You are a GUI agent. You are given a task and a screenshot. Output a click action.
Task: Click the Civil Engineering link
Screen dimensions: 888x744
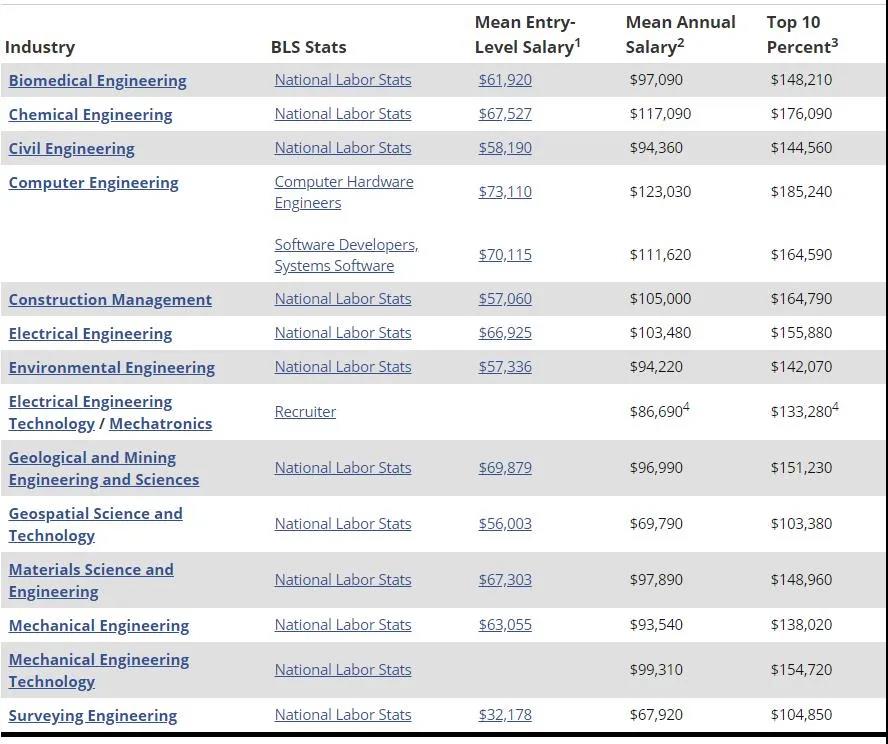point(71,148)
